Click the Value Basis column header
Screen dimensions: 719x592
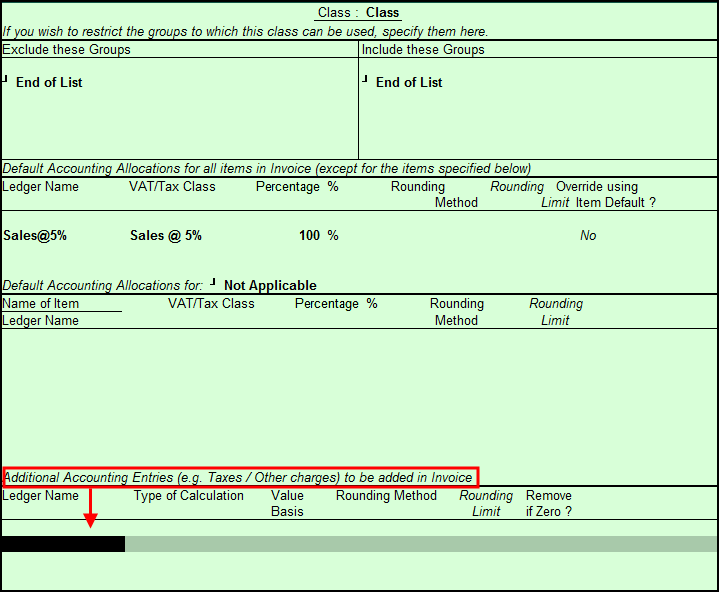pos(287,503)
